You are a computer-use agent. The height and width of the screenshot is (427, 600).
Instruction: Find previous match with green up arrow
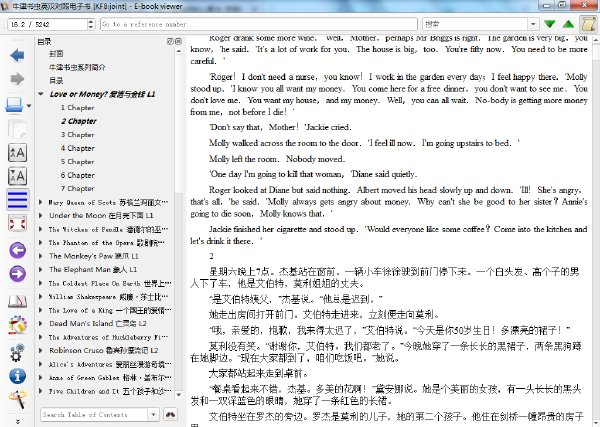click(568, 24)
